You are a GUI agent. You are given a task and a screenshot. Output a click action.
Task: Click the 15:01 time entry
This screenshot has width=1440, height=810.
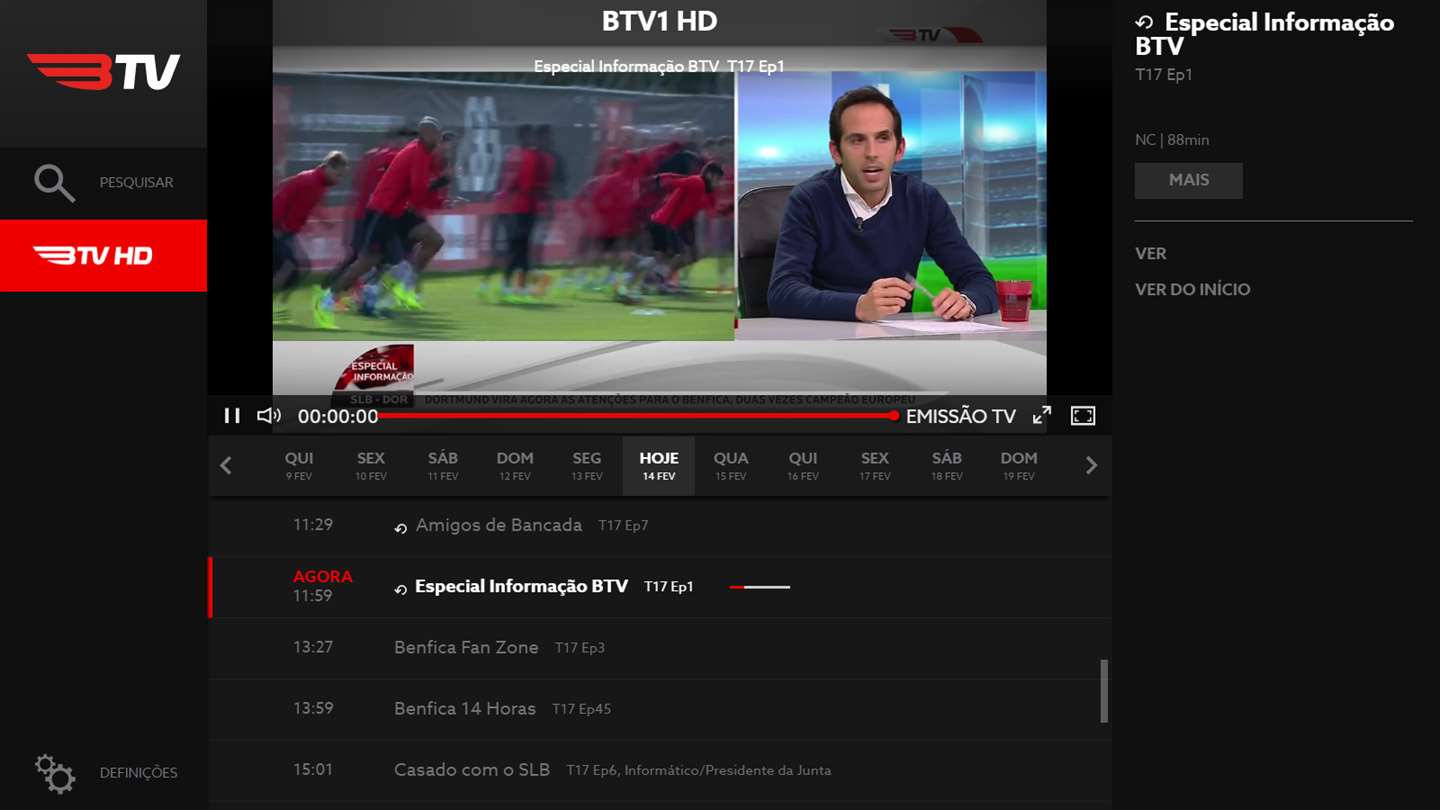313,770
